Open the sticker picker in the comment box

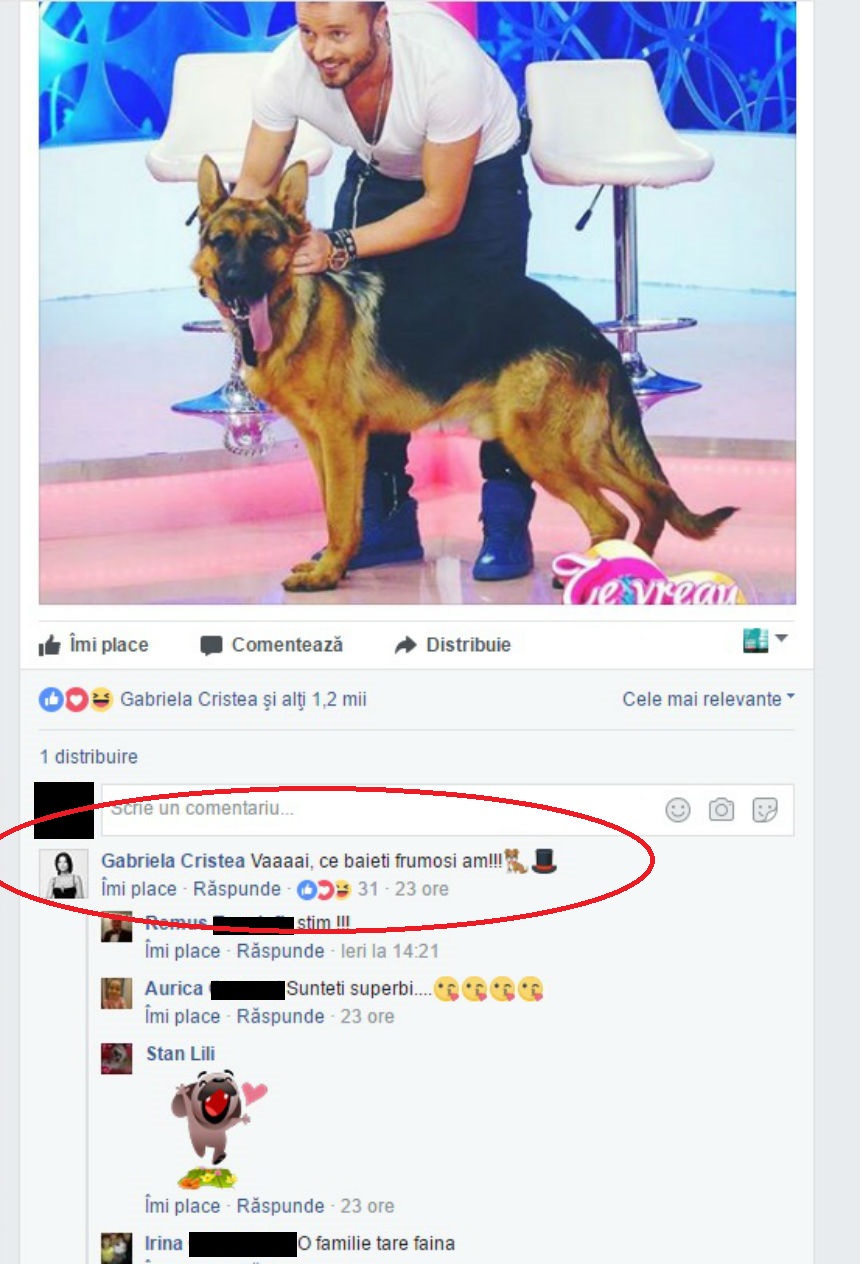point(765,810)
